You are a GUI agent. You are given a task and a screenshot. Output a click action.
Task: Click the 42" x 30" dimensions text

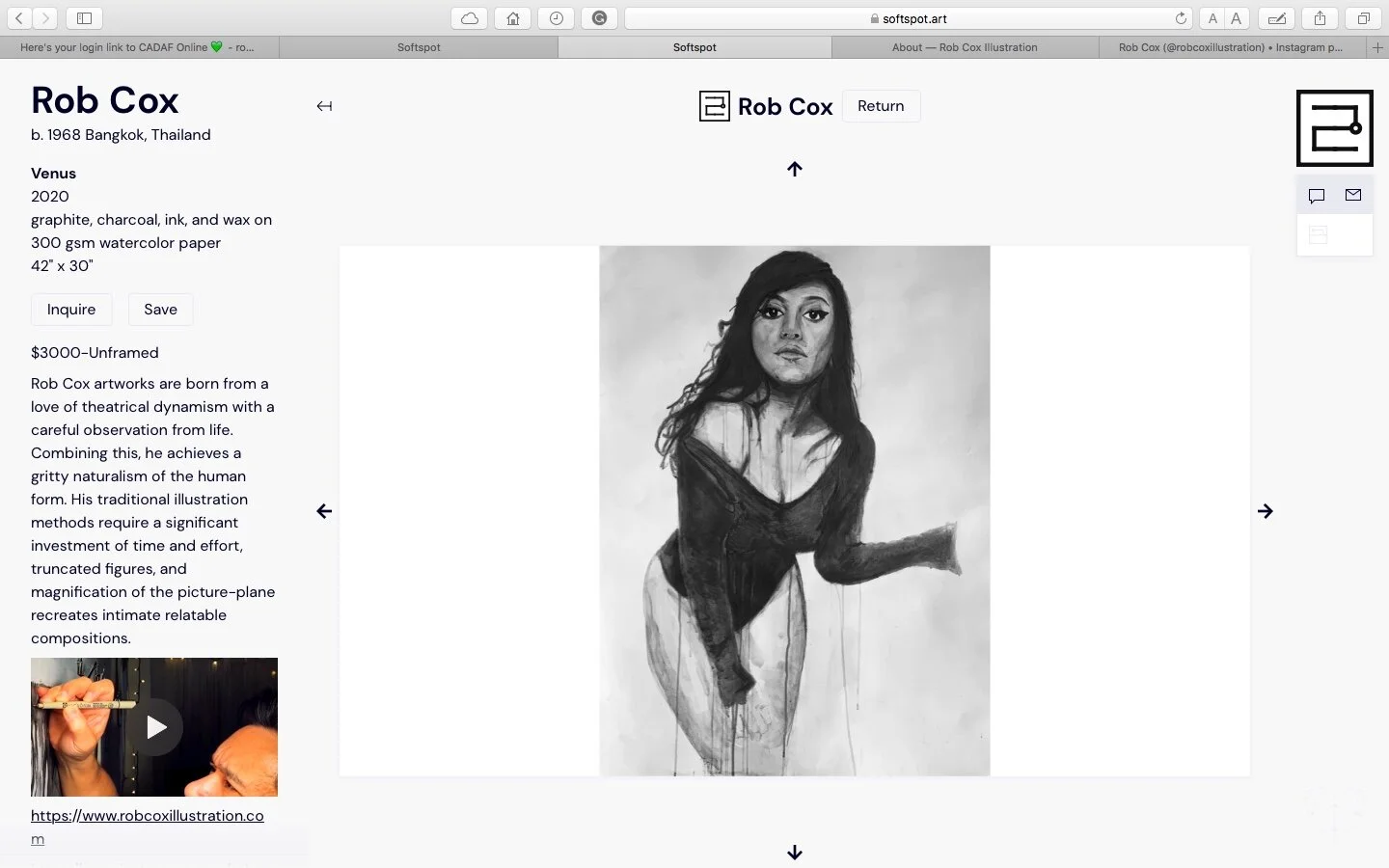click(x=62, y=266)
